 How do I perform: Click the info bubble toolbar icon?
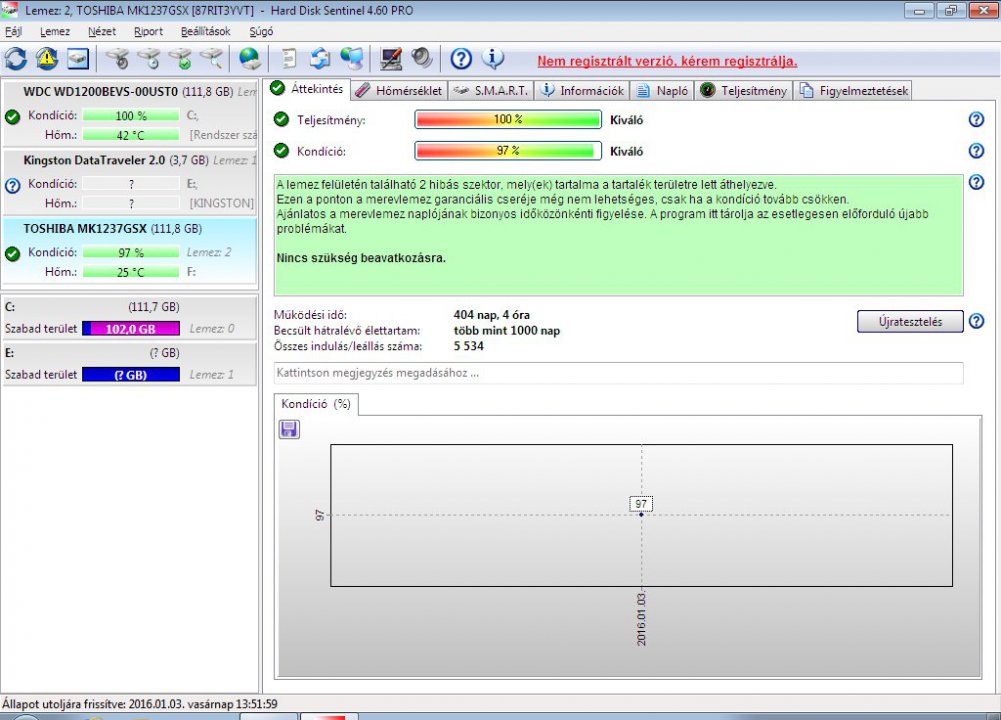pyautogui.click(x=492, y=59)
